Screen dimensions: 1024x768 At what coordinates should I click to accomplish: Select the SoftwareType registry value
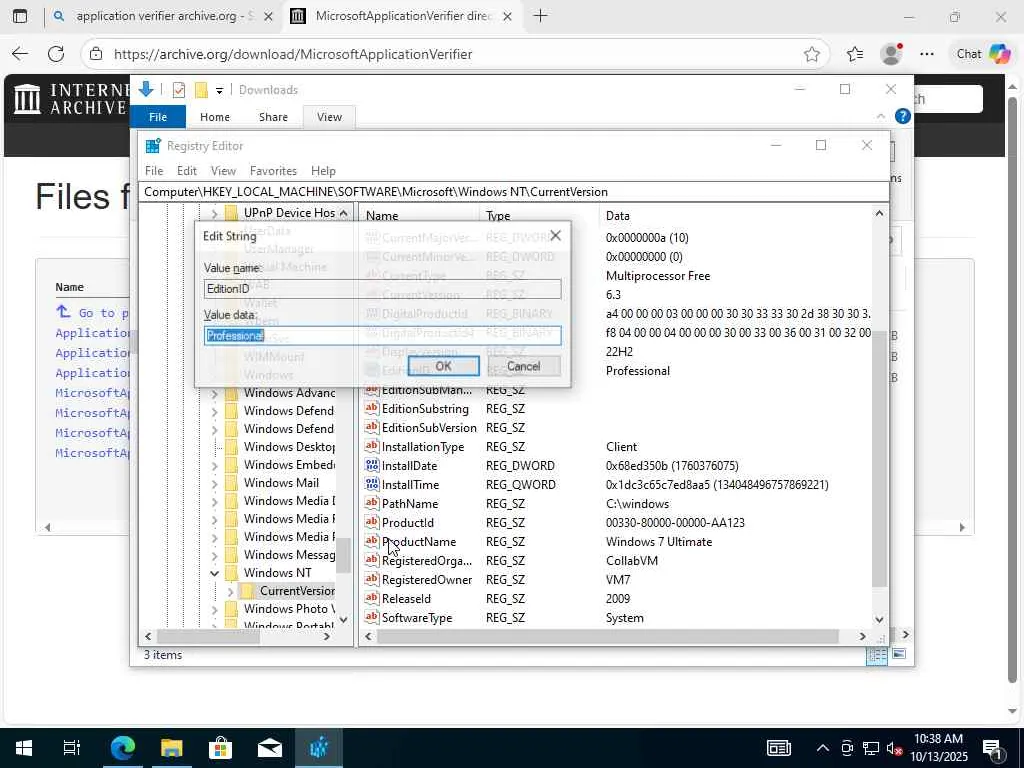[417, 617]
